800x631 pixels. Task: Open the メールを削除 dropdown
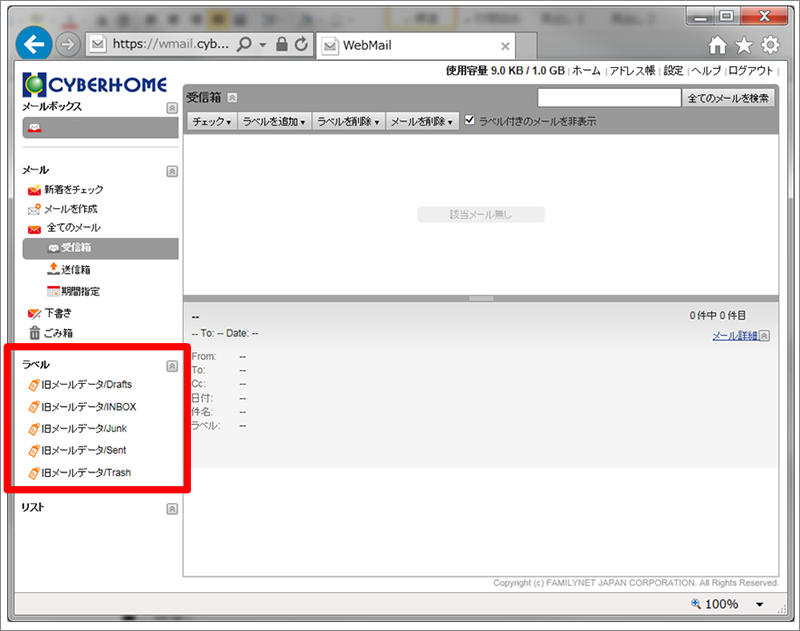click(x=421, y=122)
